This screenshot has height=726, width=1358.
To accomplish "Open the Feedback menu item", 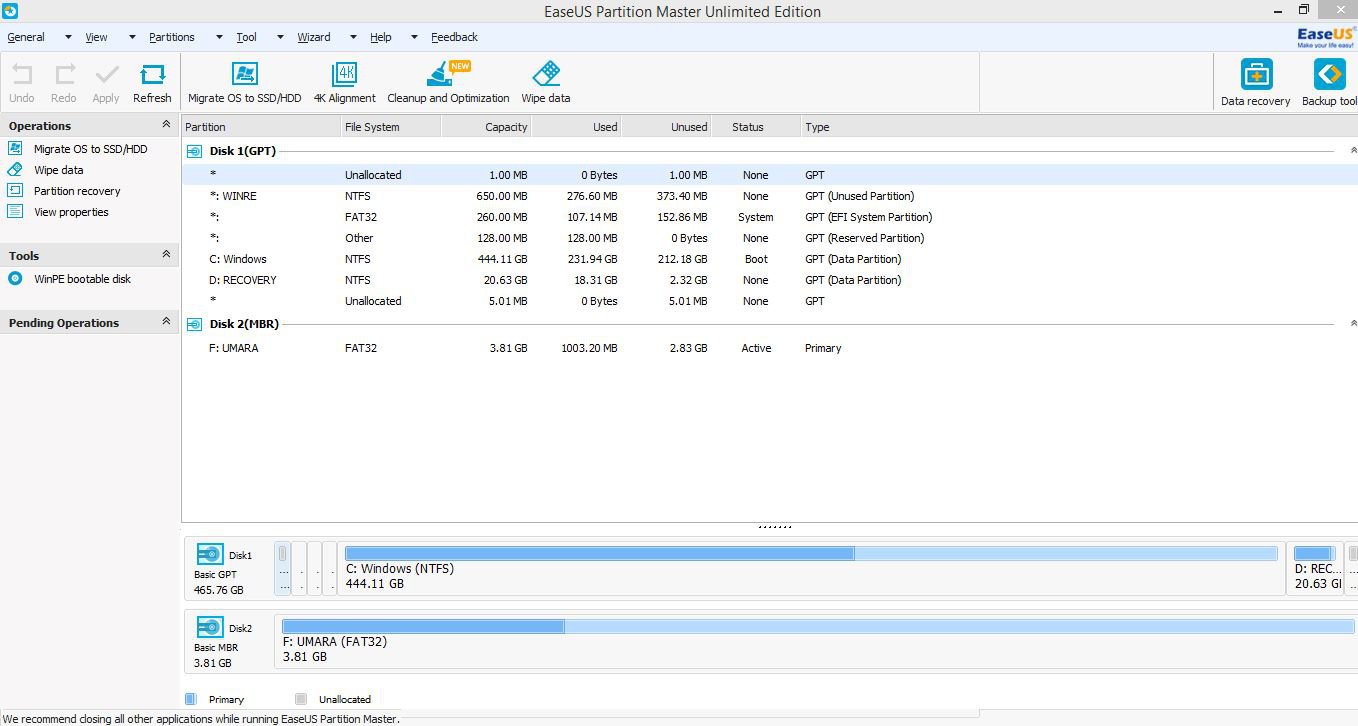I will 454,37.
